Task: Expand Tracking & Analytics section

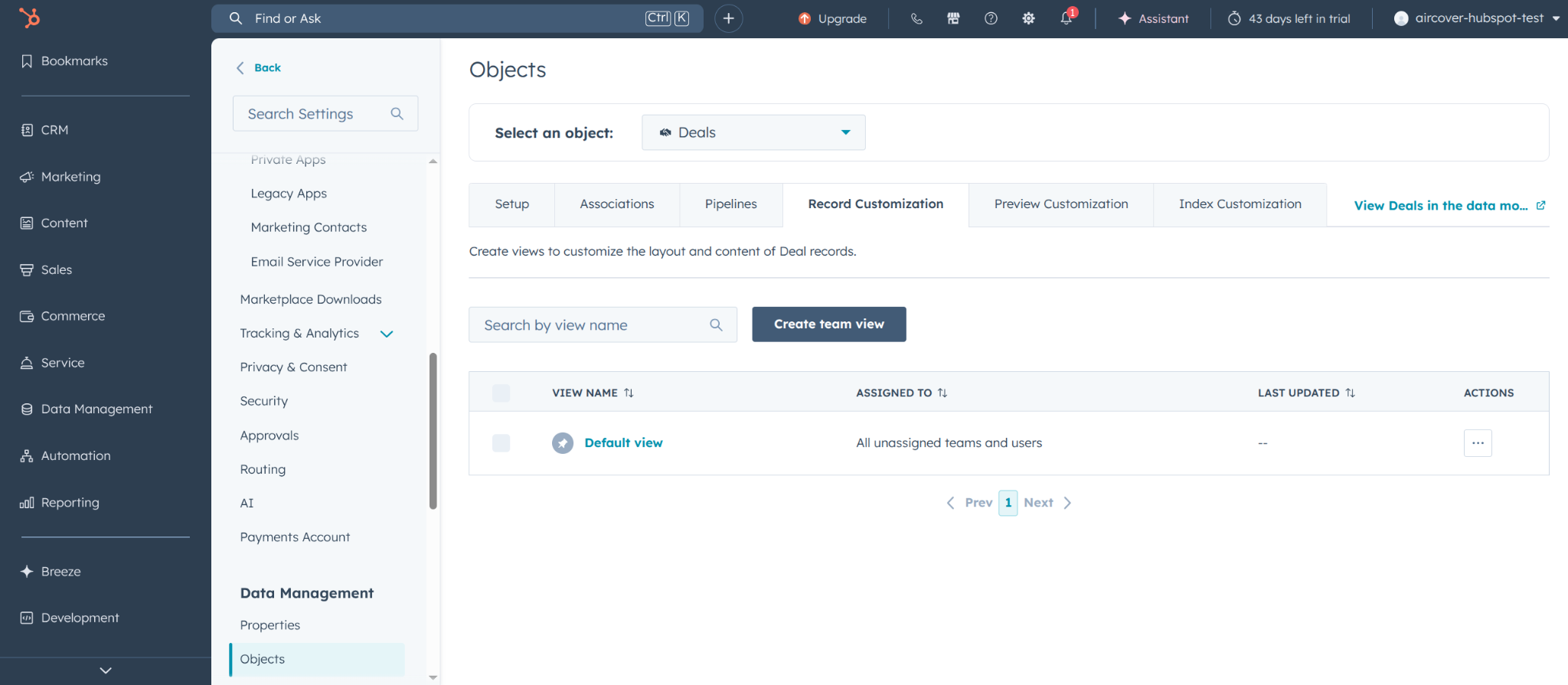Action: (387, 334)
